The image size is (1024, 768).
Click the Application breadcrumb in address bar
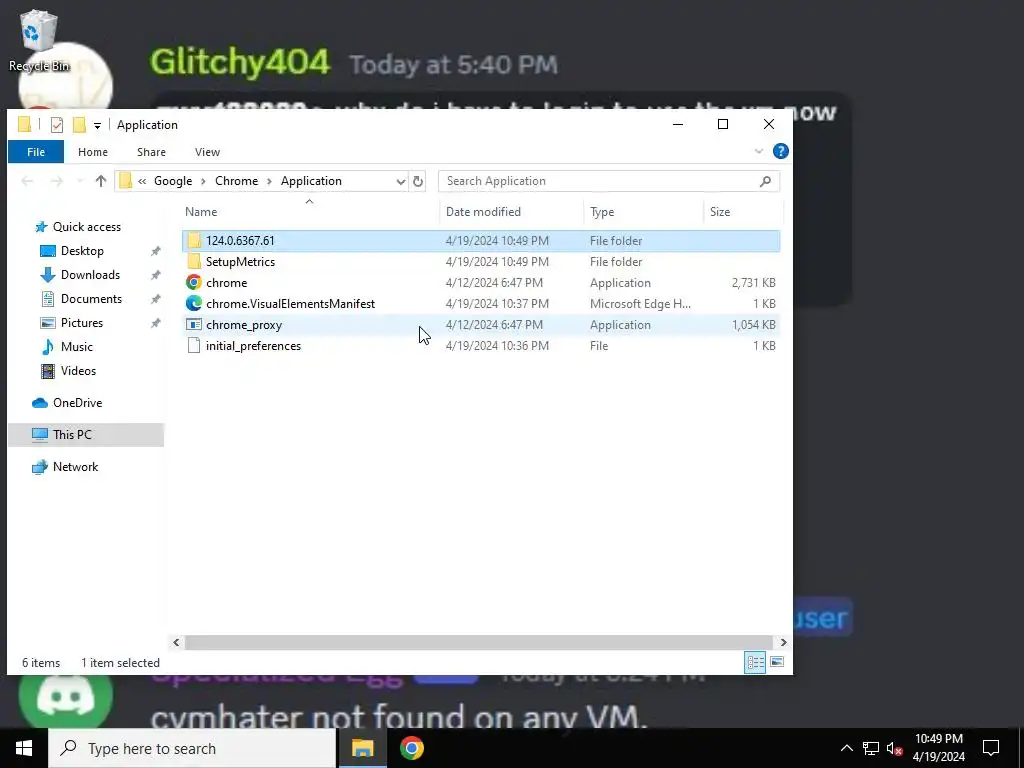click(311, 181)
